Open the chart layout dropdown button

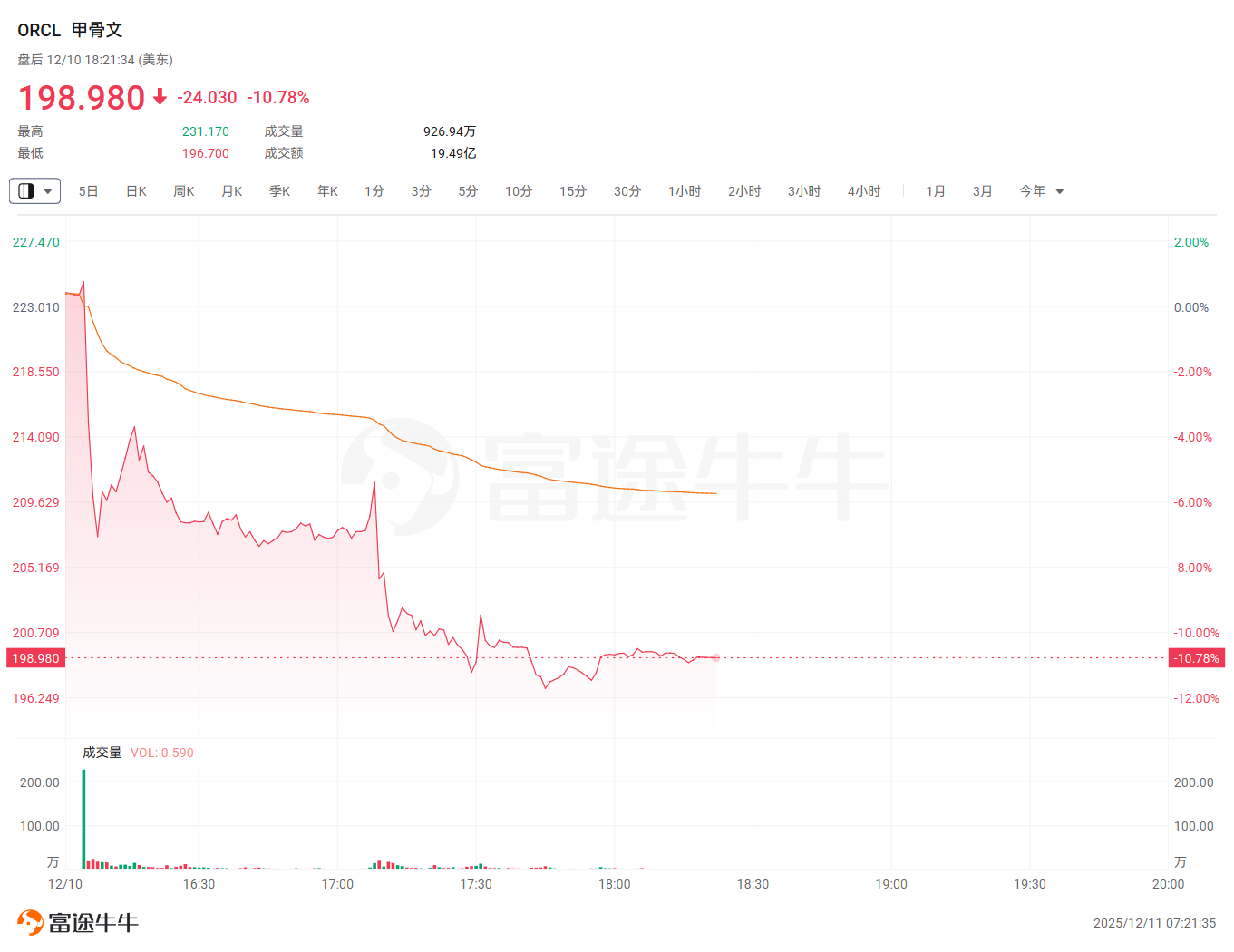pyautogui.click(x=34, y=191)
